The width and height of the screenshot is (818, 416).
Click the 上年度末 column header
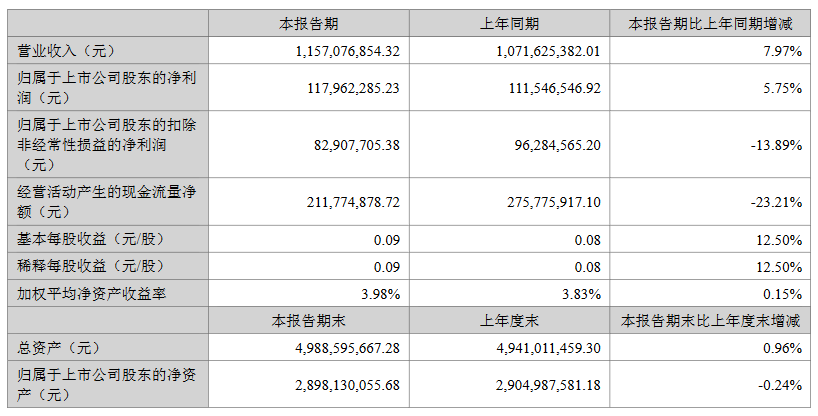510,321
